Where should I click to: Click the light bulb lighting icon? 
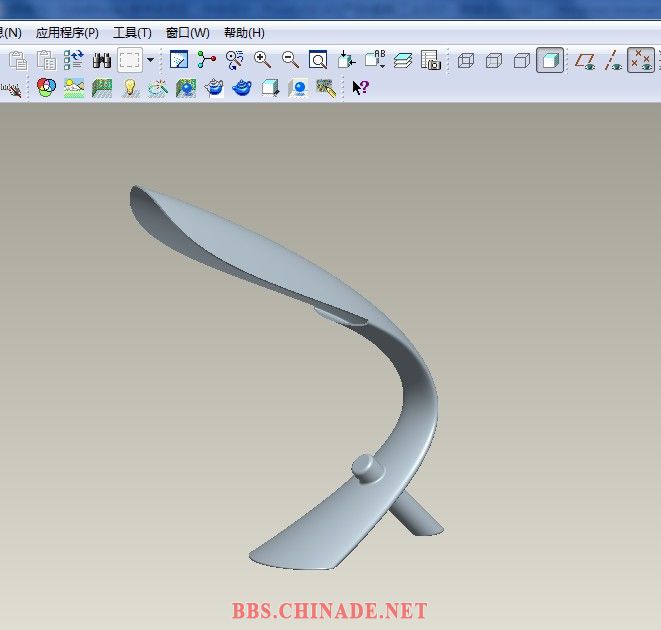click(129, 88)
